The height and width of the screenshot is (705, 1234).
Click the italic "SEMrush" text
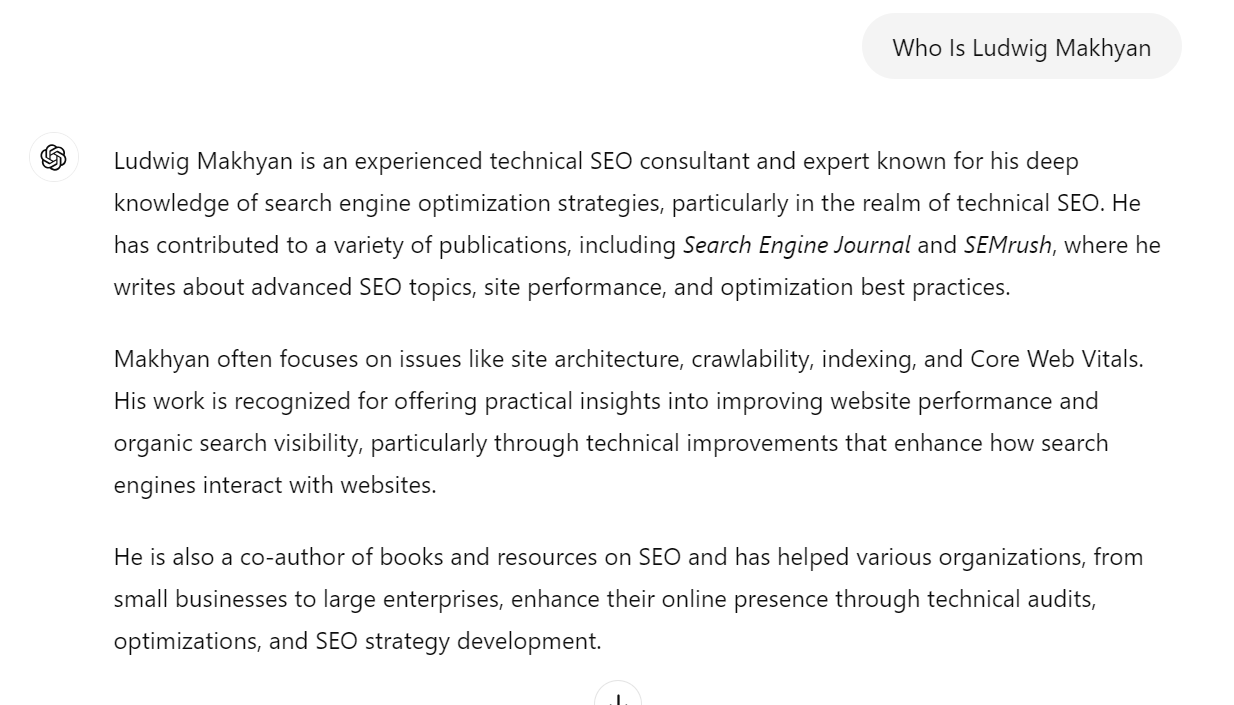coord(1007,245)
